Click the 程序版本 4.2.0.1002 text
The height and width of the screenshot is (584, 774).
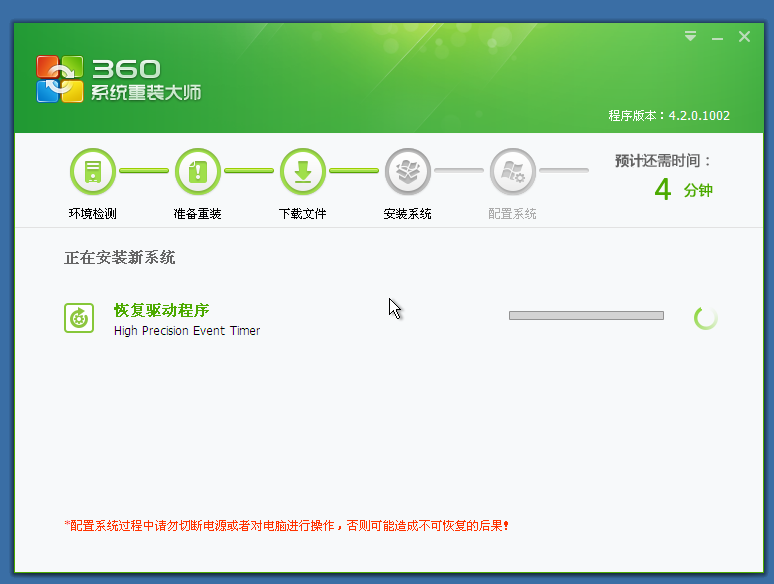coord(669,116)
